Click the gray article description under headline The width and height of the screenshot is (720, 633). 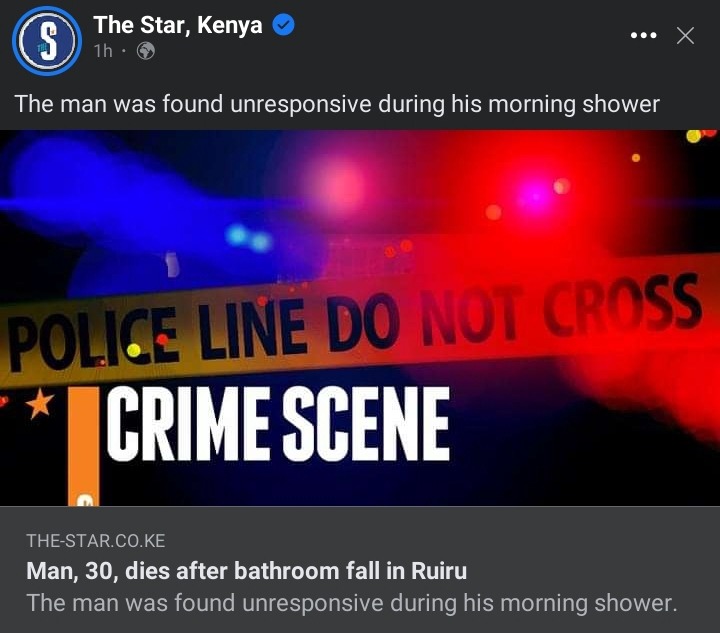[x=352, y=603]
